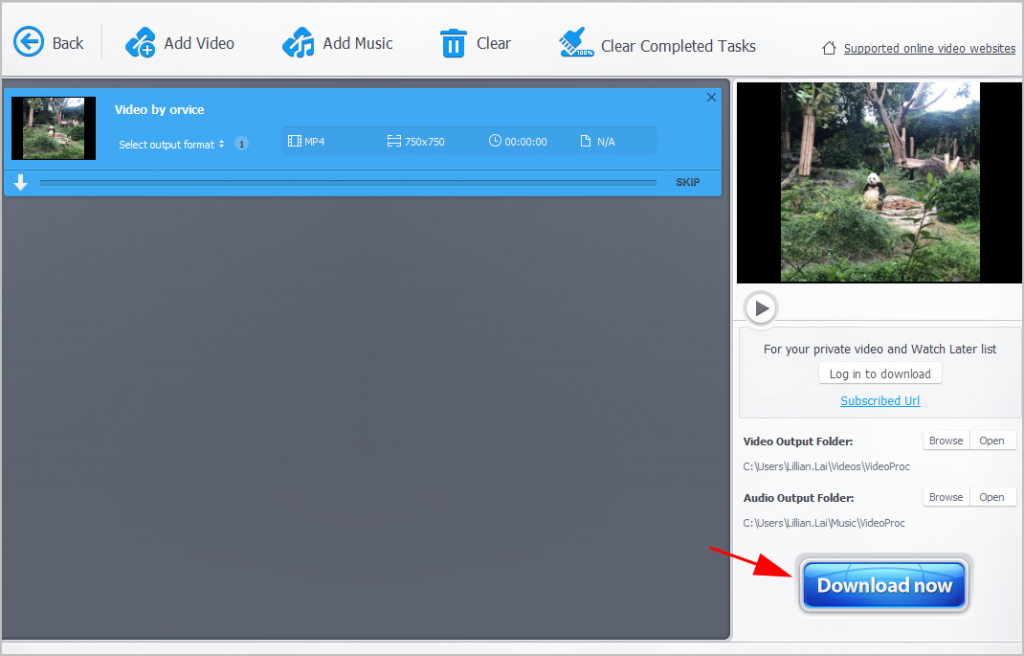Open the Audio Output Folder
The height and width of the screenshot is (656, 1024).
[992, 497]
